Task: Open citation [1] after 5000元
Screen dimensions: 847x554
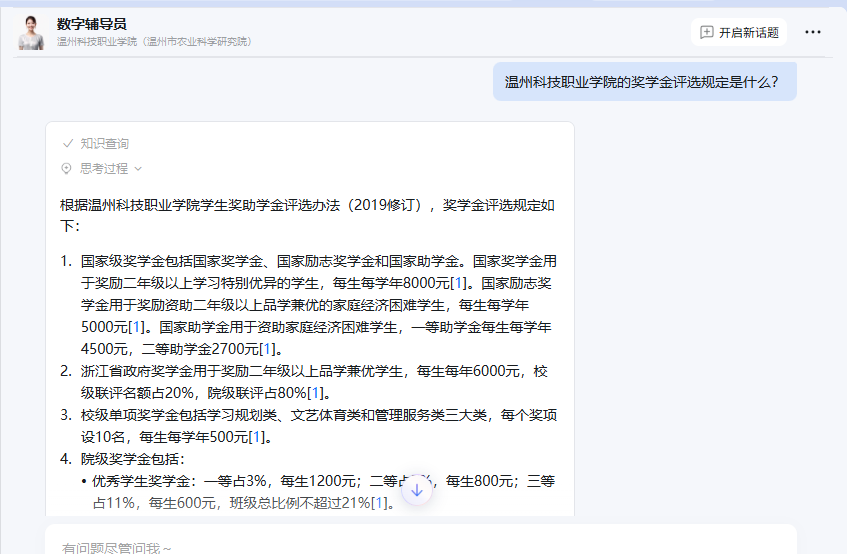Action: pyautogui.click(x=138, y=327)
